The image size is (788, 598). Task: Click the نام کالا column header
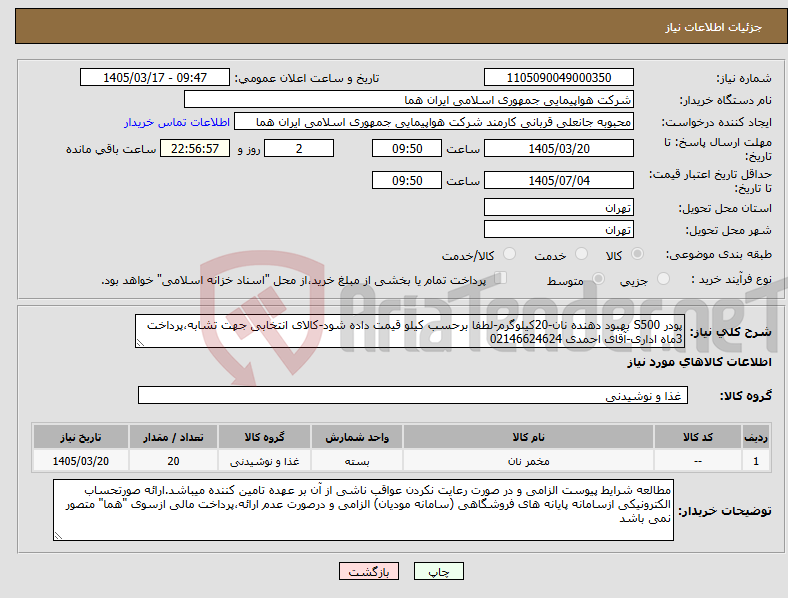coord(528,437)
